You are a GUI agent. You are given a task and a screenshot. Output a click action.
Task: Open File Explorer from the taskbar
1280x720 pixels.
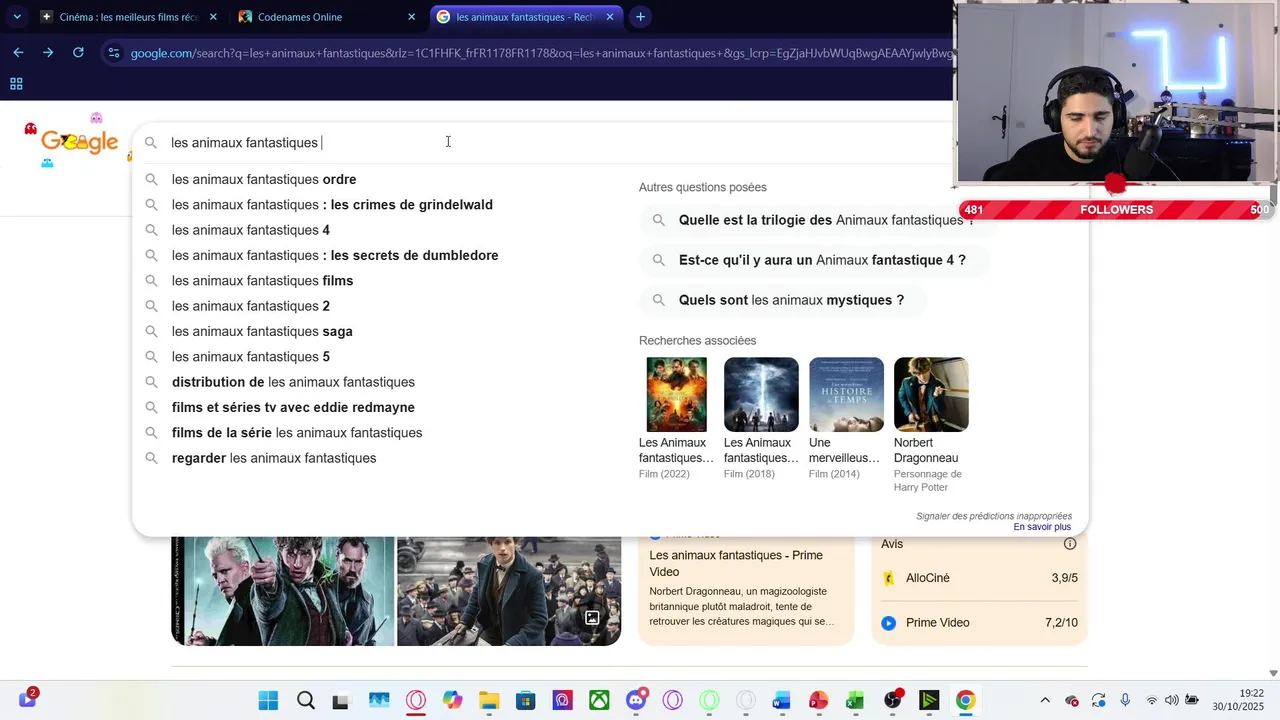click(489, 701)
